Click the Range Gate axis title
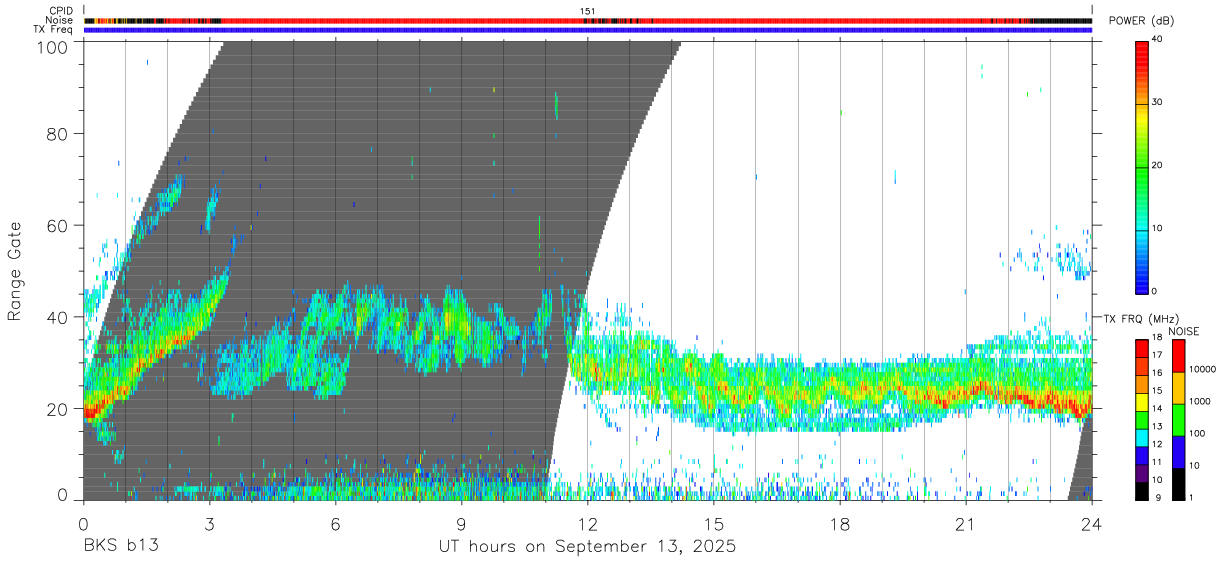The height and width of the screenshot is (567, 1228). click(15, 271)
